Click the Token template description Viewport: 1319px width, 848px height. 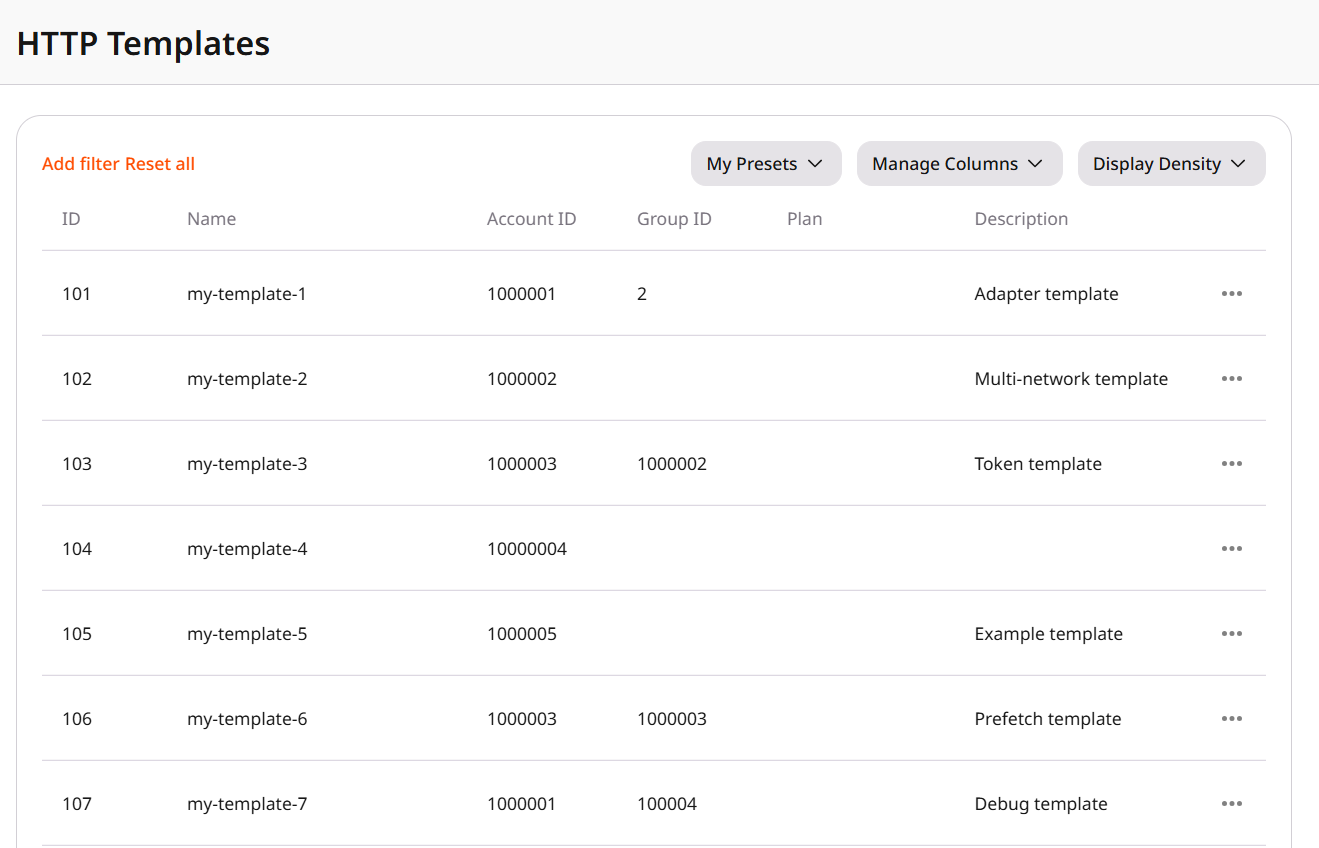coord(1038,464)
